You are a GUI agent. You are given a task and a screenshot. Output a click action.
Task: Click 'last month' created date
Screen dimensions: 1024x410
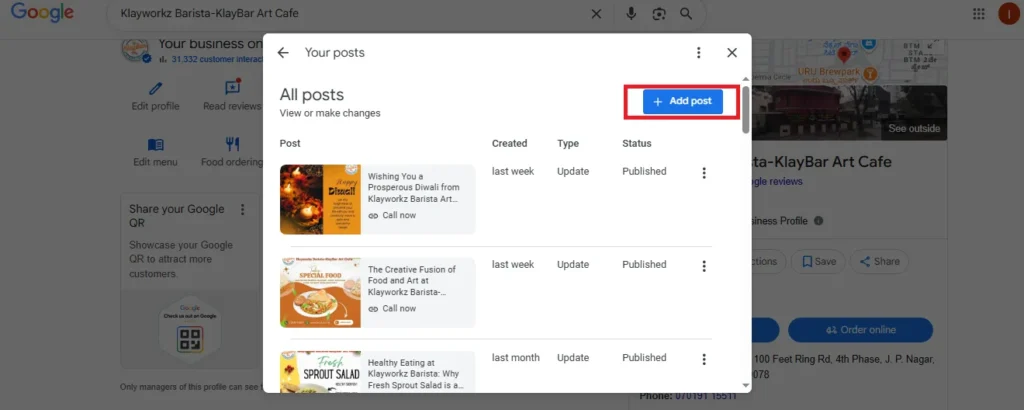[x=516, y=358]
